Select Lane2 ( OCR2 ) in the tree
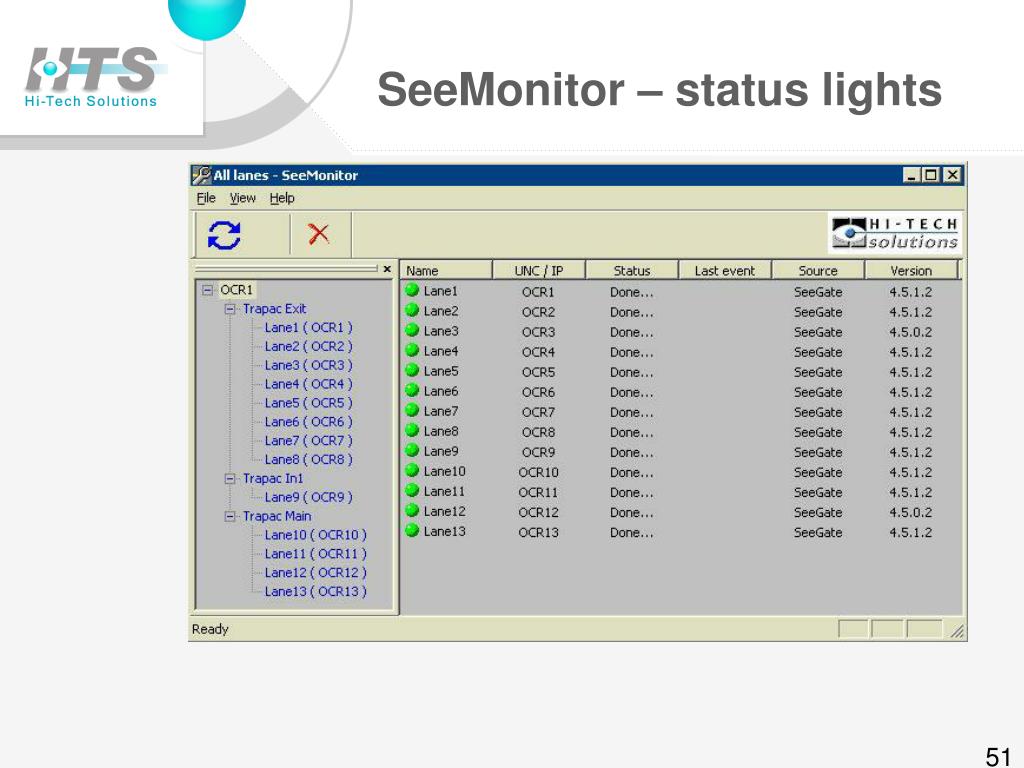The height and width of the screenshot is (768, 1024). pos(308,347)
